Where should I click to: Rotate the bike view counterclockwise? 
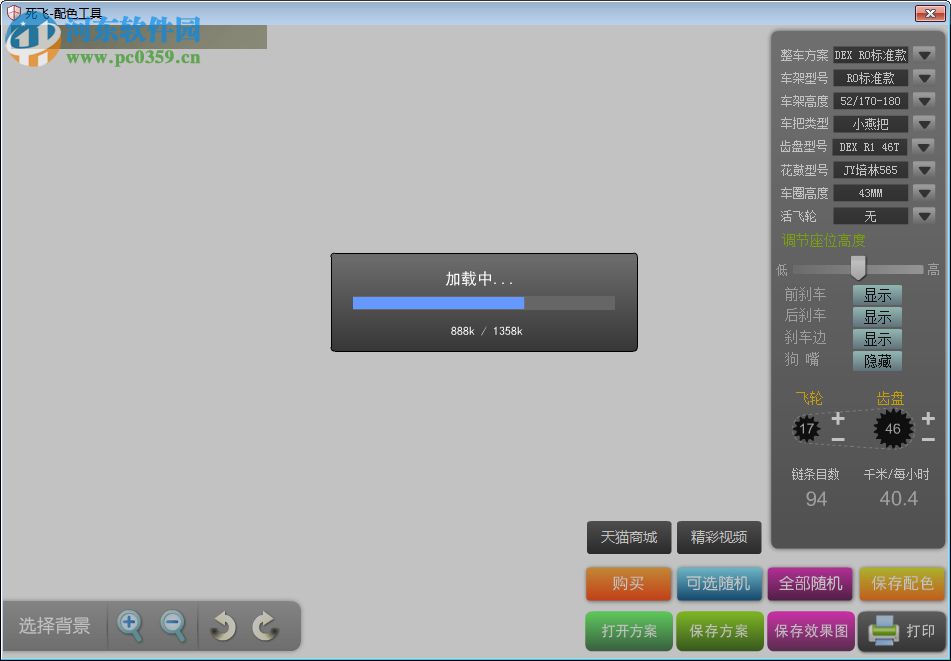[x=223, y=626]
